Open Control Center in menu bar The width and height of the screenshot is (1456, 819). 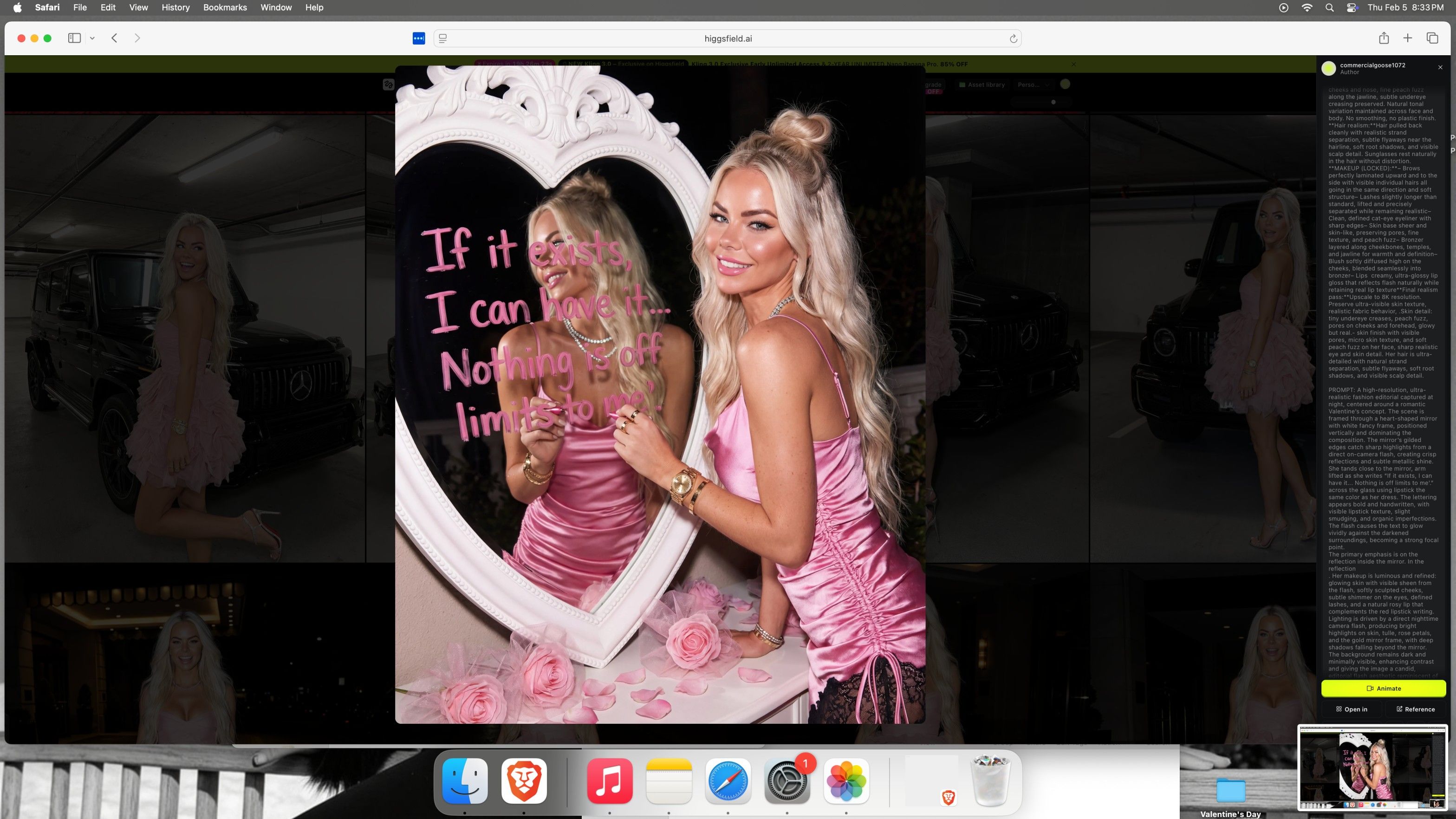pos(1352,7)
